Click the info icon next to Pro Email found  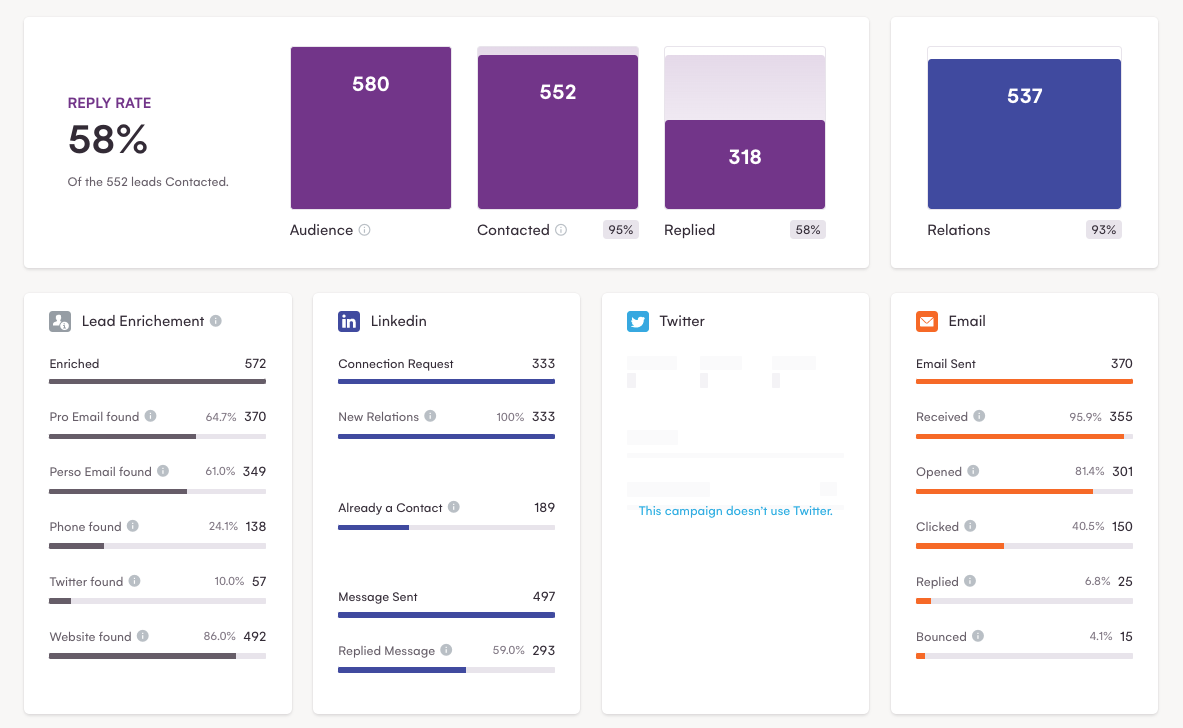(151, 416)
